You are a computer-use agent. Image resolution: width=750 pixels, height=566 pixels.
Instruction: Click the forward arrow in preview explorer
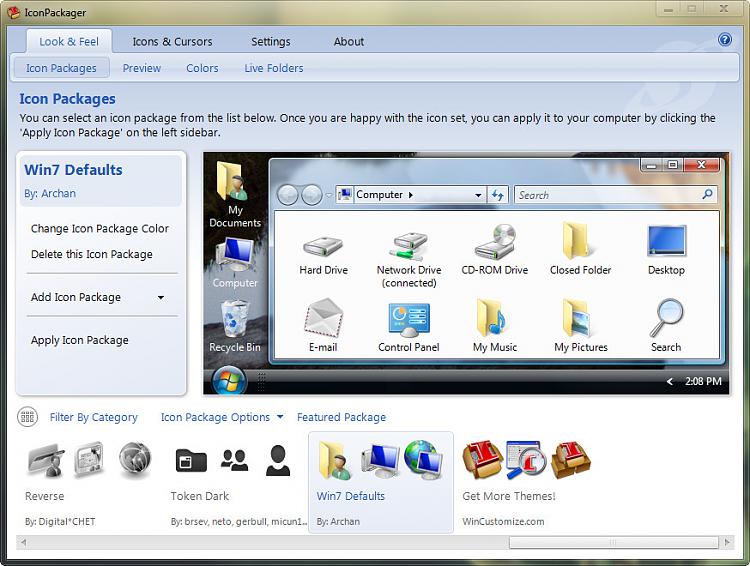pyautogui.click(x=311, y=195)
